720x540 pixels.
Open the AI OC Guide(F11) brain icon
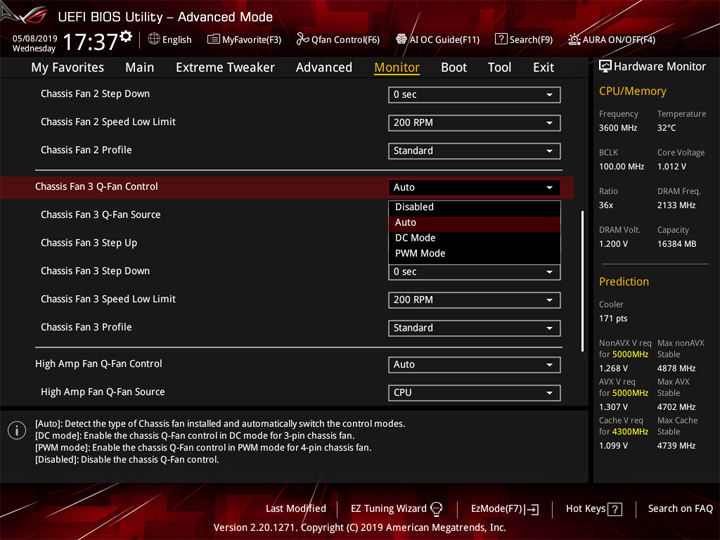point(401,39)
